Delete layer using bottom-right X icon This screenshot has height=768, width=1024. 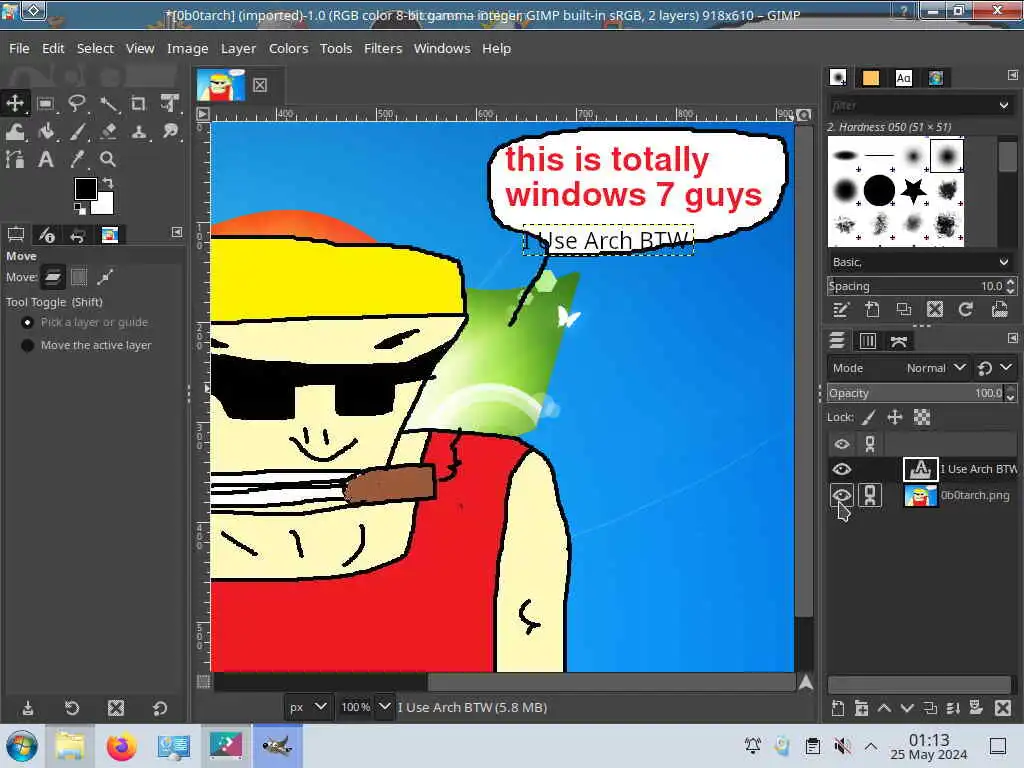[x=1003, y=708]
